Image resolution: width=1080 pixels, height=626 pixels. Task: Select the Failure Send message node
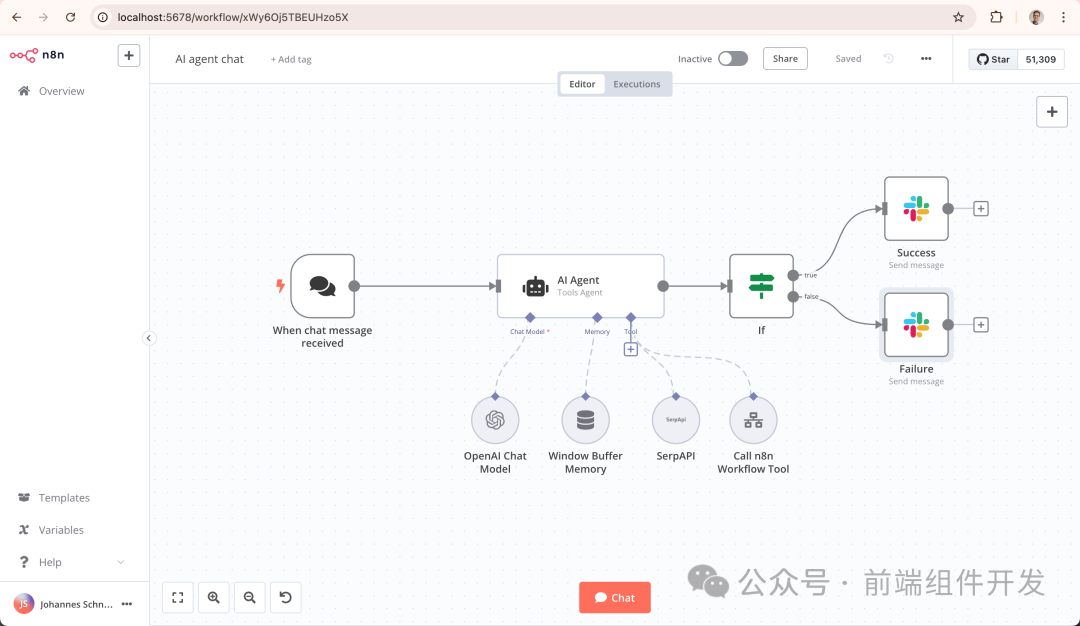pos(915,324)
